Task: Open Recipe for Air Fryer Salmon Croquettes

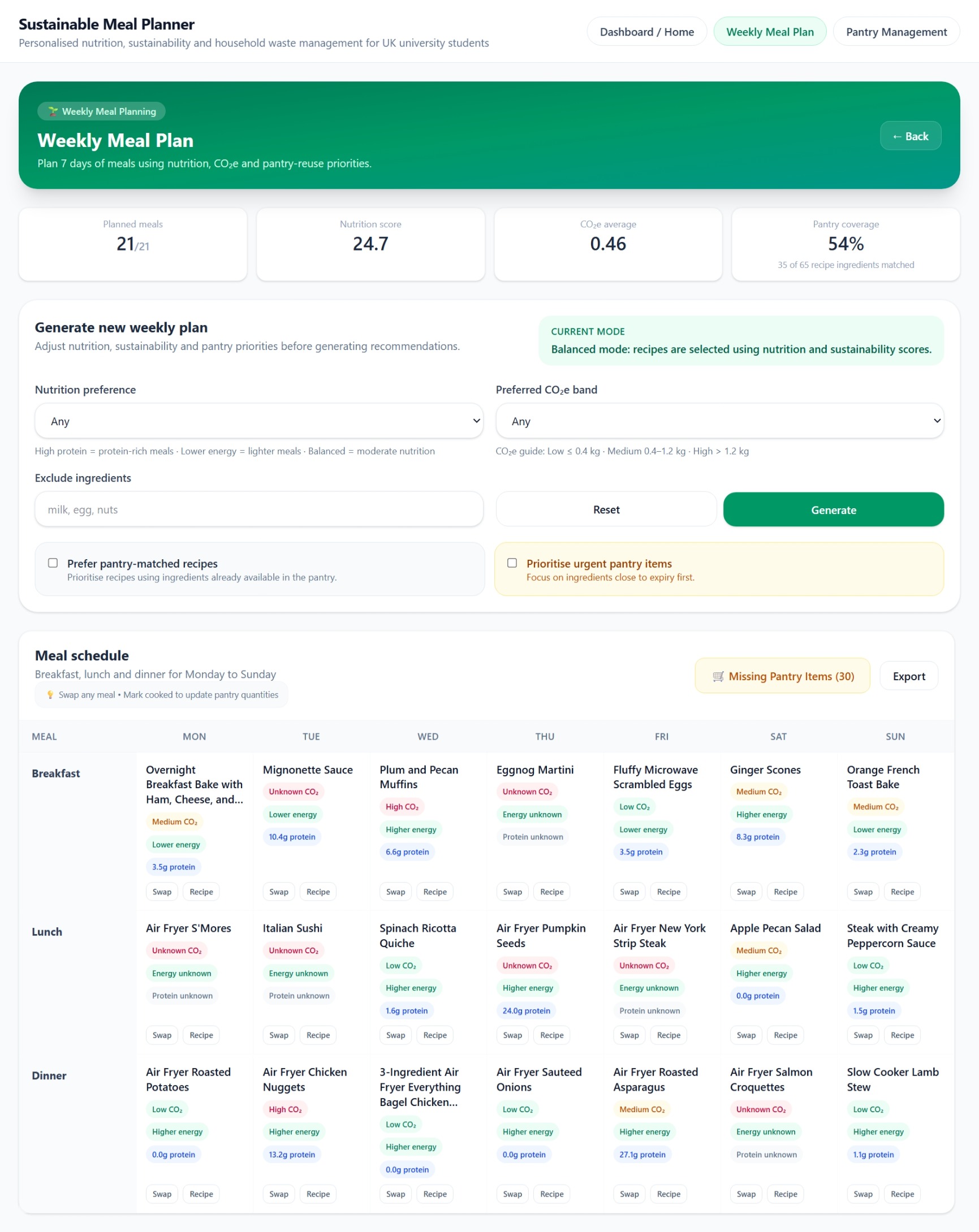Action: click(785, 1194)
